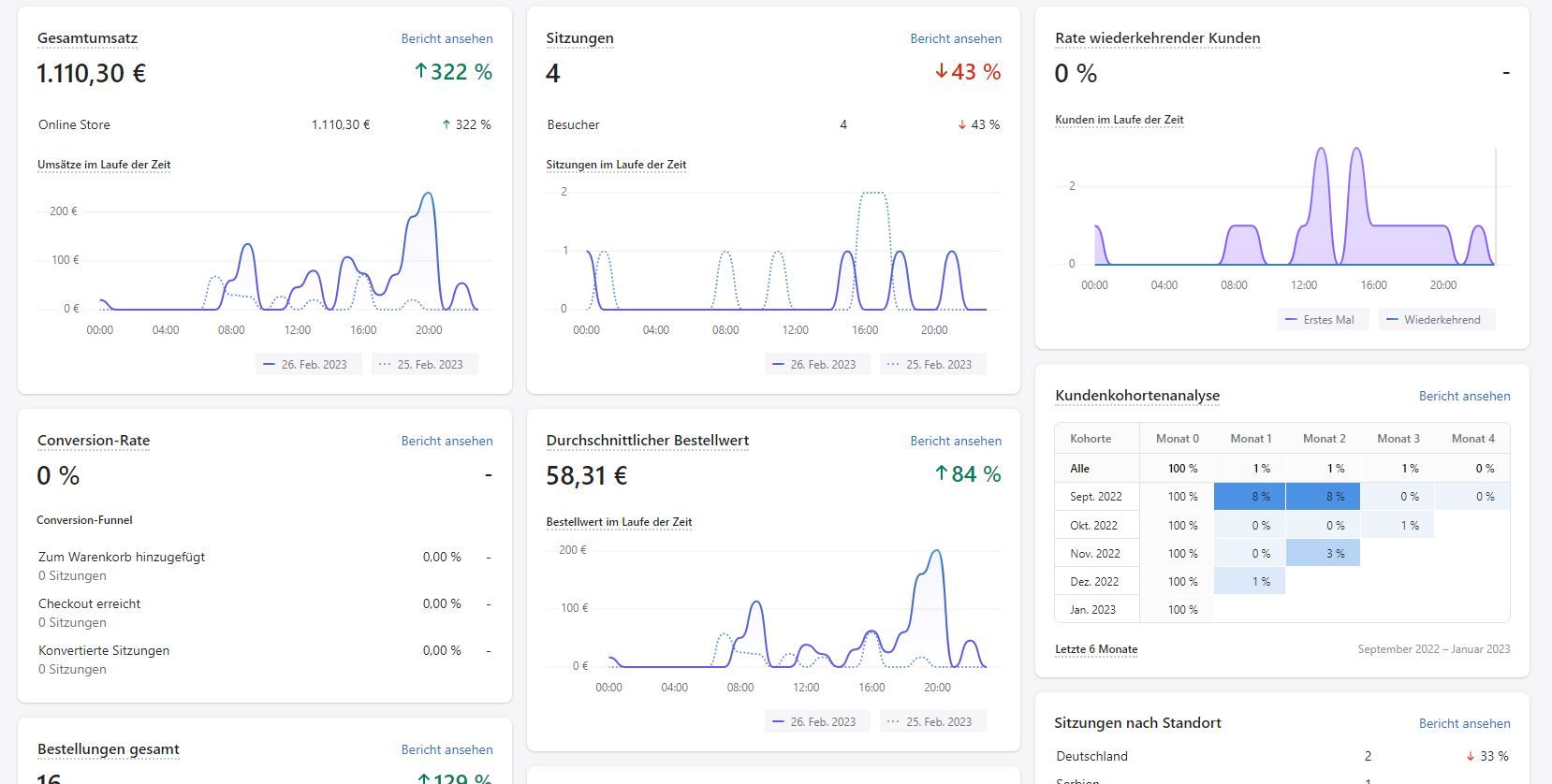Click the green up arrow beside 84 %
This screenshot has height=784, width=1552.
tap(942, 474)
